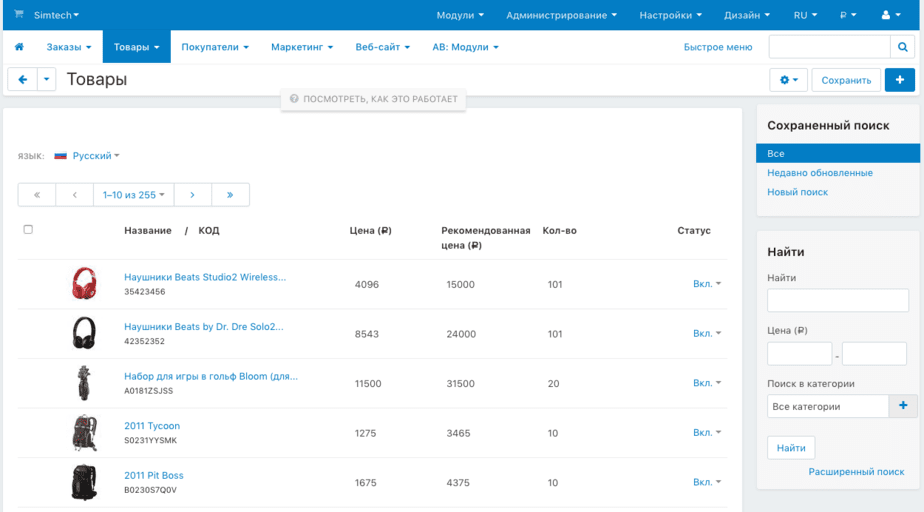Open Наушники Beats Studio2 Wireless product link

205,277
